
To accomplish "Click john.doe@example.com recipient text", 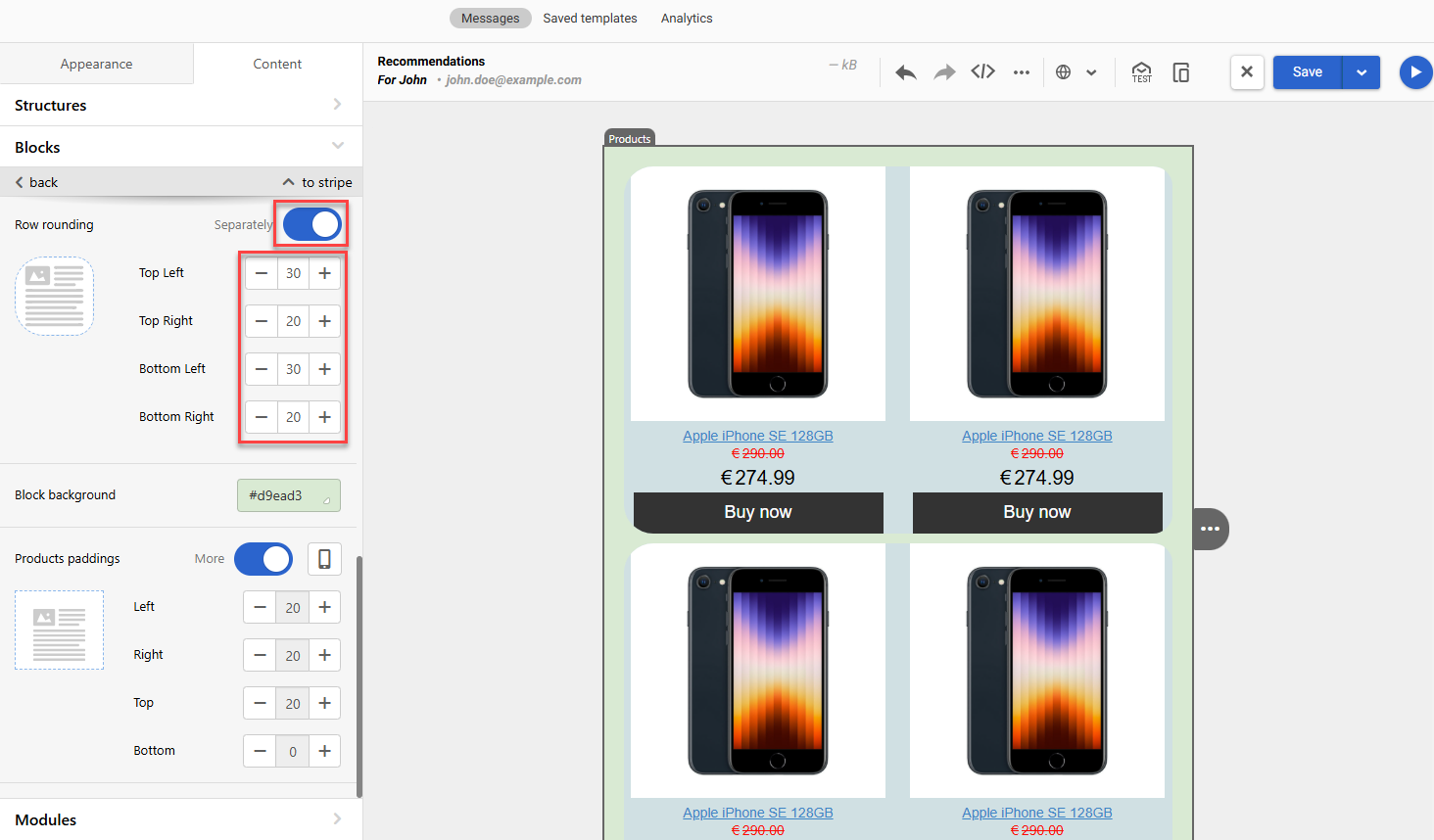I will point(513,80).
